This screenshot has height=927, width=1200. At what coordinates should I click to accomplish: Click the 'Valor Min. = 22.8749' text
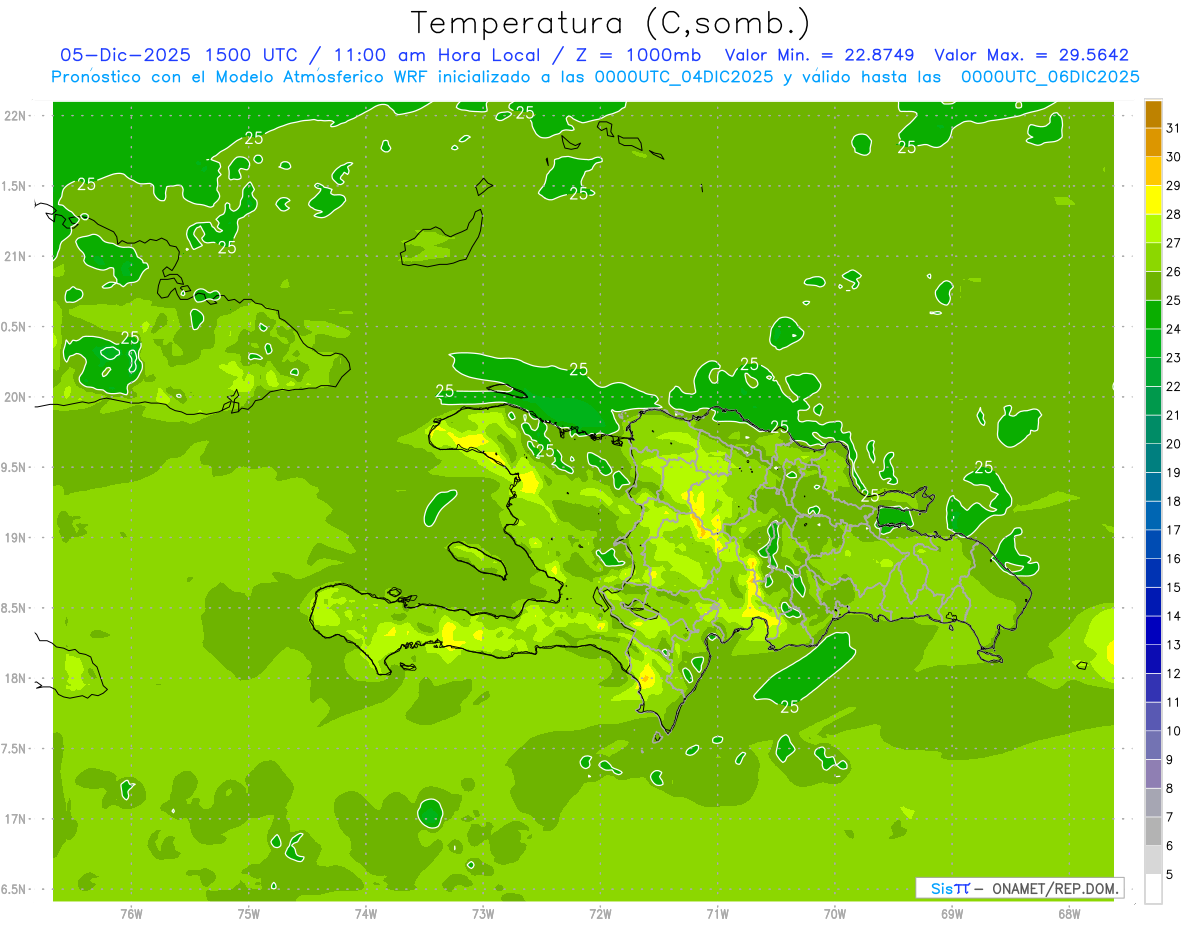(821, 55)
